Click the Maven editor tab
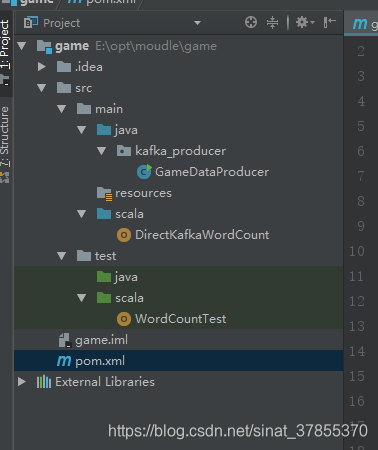Image resolution: width=378 pixels, height=450 pixels. [362, 23]
